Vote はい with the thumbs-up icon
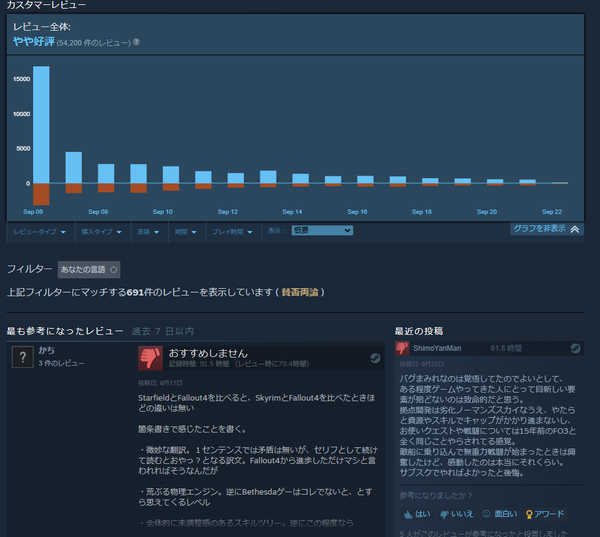Viewport: 600px width, 537px height. [417, 514]
